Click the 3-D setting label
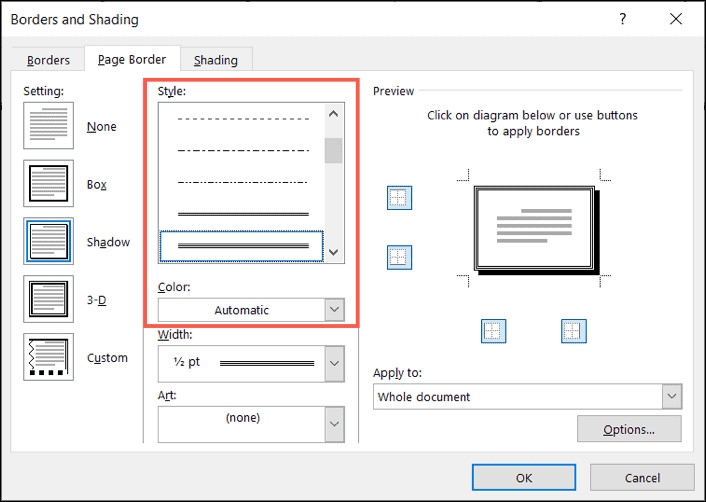This screenshot has height=502, width=706. tap(96, 300)
